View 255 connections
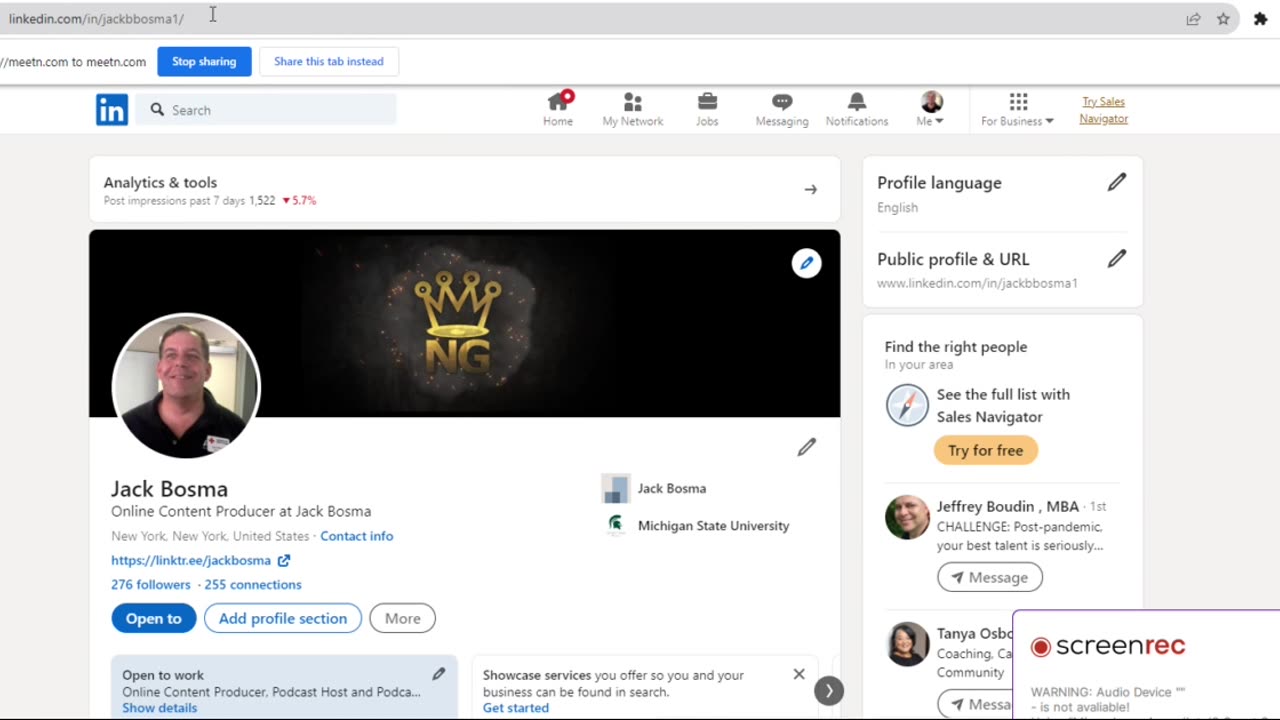Screen dimensions: 1280x720 click(253, 584)
